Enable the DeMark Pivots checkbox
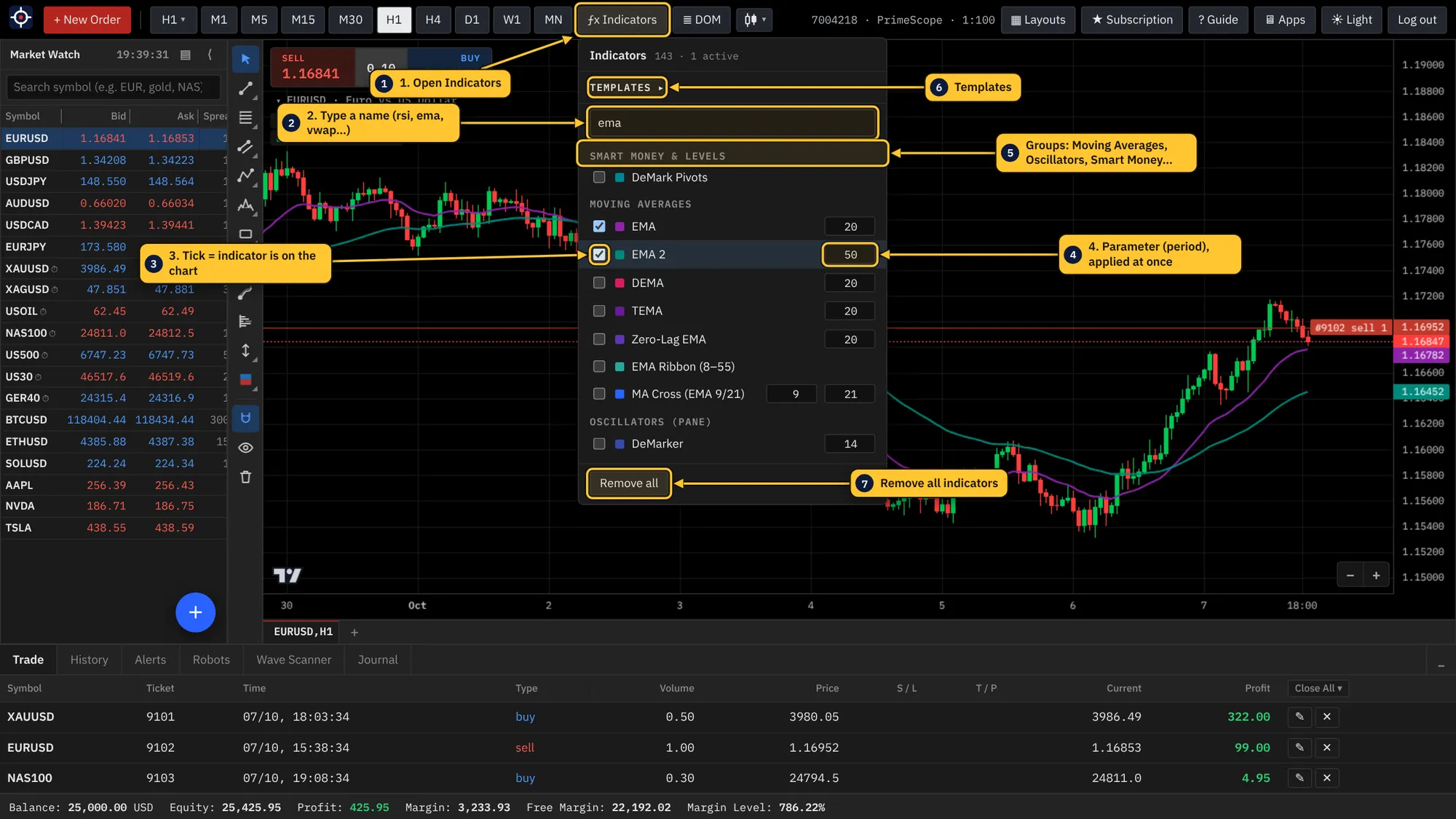This screenshot has height=819, width=1456. [x=599, y=178]
